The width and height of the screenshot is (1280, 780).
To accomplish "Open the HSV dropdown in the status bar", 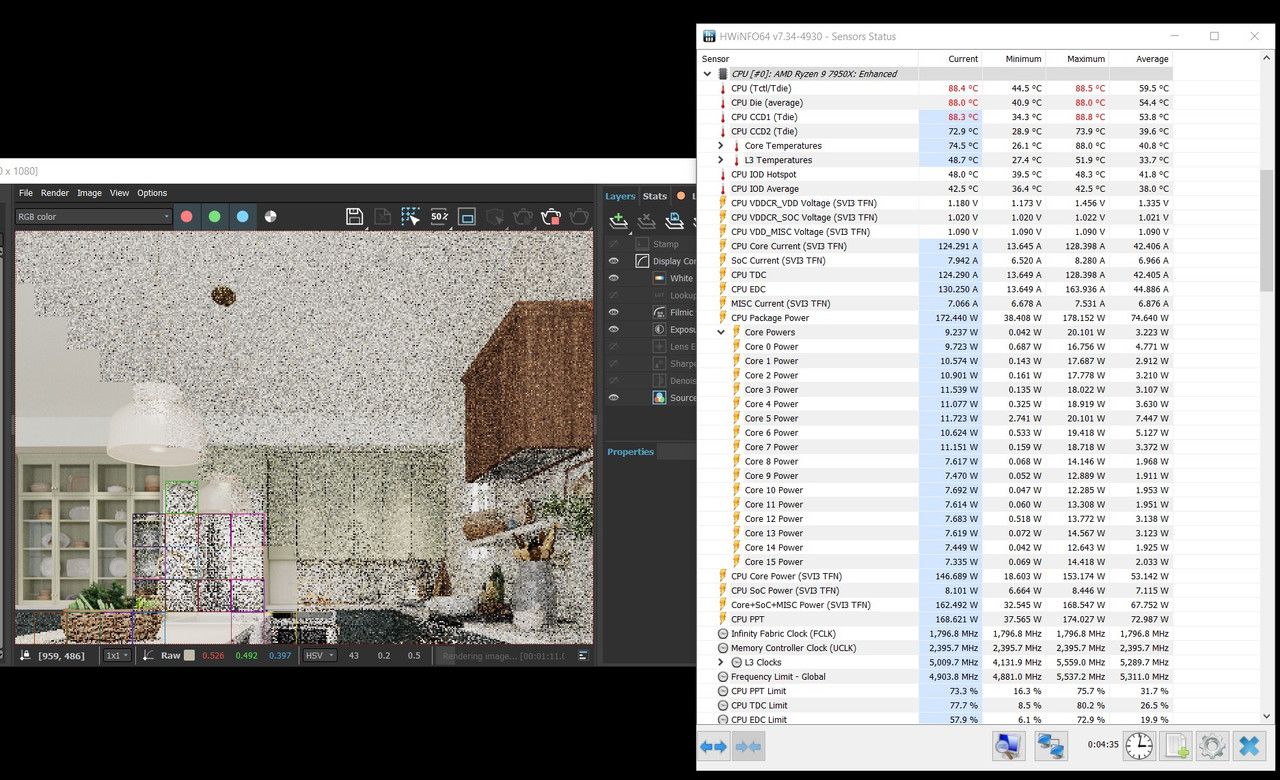I will point(320,655).
